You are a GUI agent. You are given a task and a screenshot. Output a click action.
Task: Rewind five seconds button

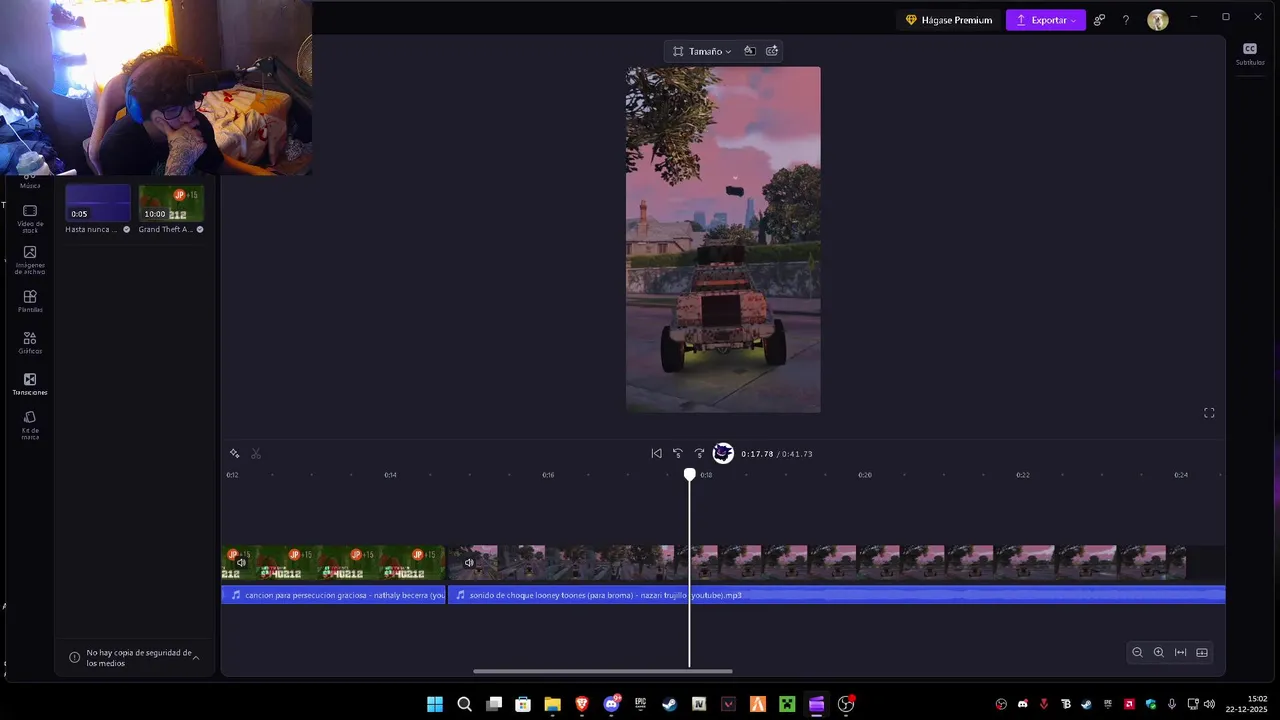(x=677, y=454)
